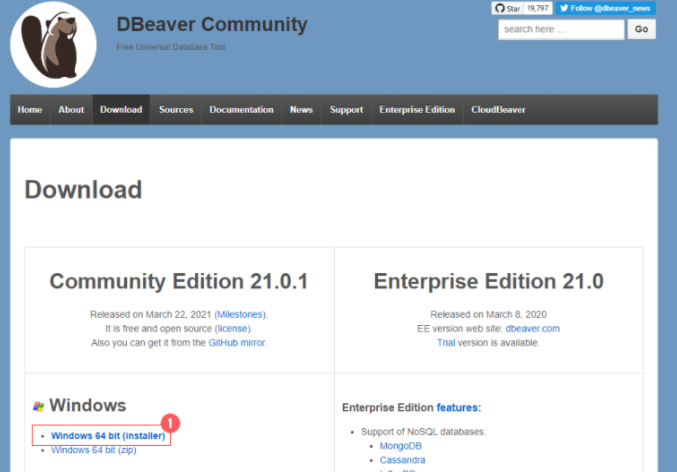
Task: Click 'Support of NoSQL databases:' text
Action: click(x=423, y=432)
